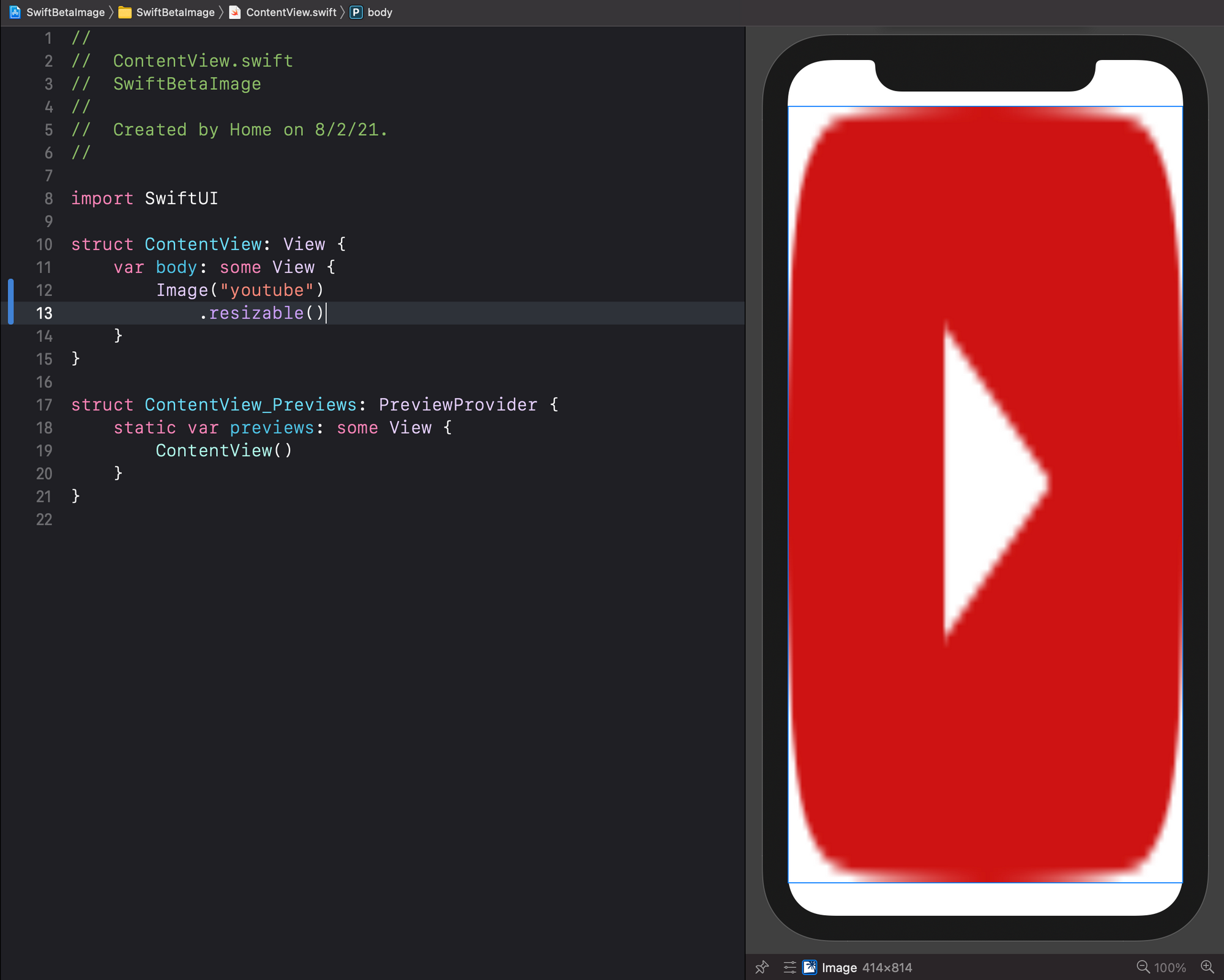Screen dimensions: 1224x980
Task: Click the 'var body: some View {' line
Action: click(225, 267)
